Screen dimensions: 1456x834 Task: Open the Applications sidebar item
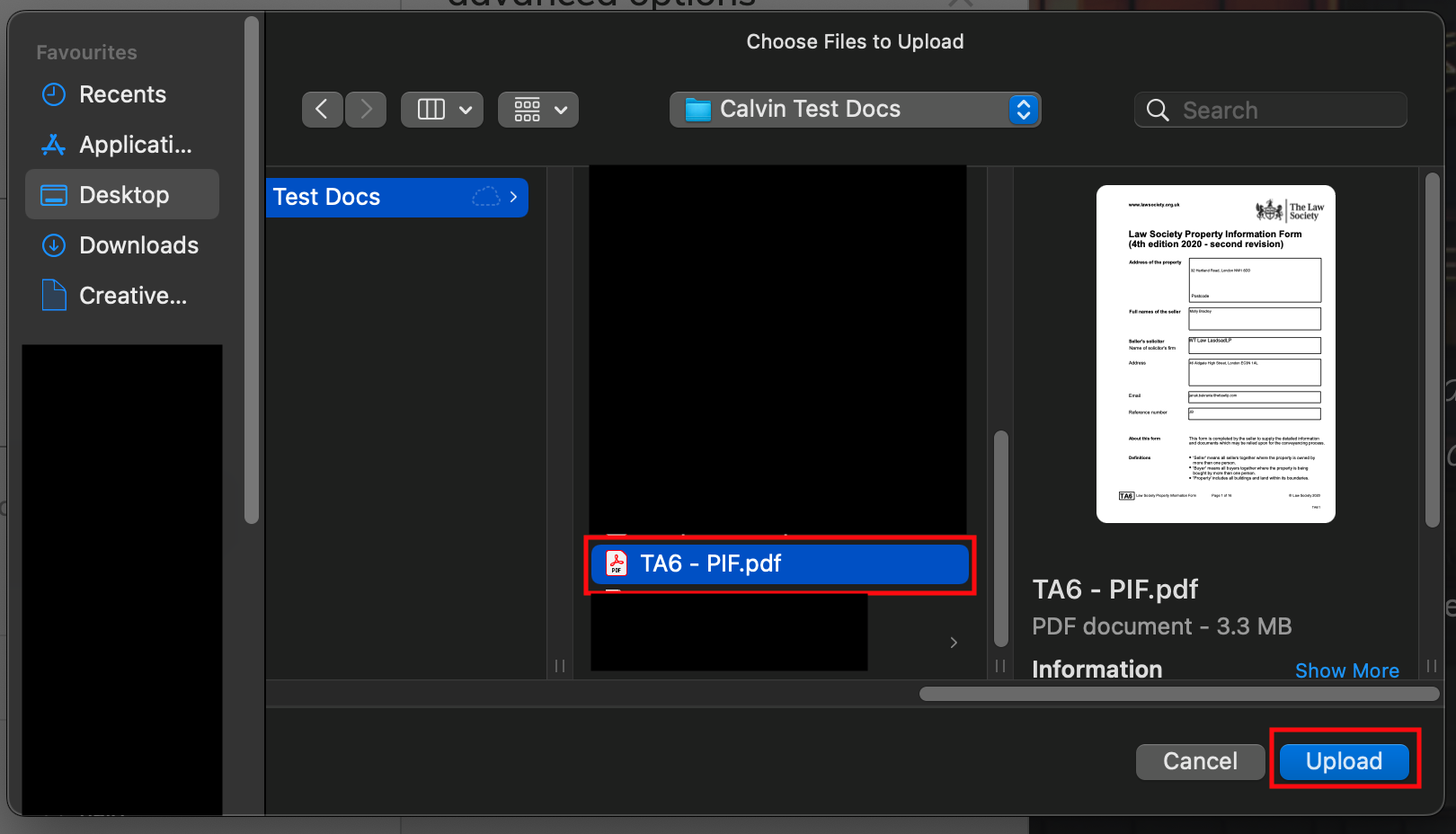click(x=54, y=144)
